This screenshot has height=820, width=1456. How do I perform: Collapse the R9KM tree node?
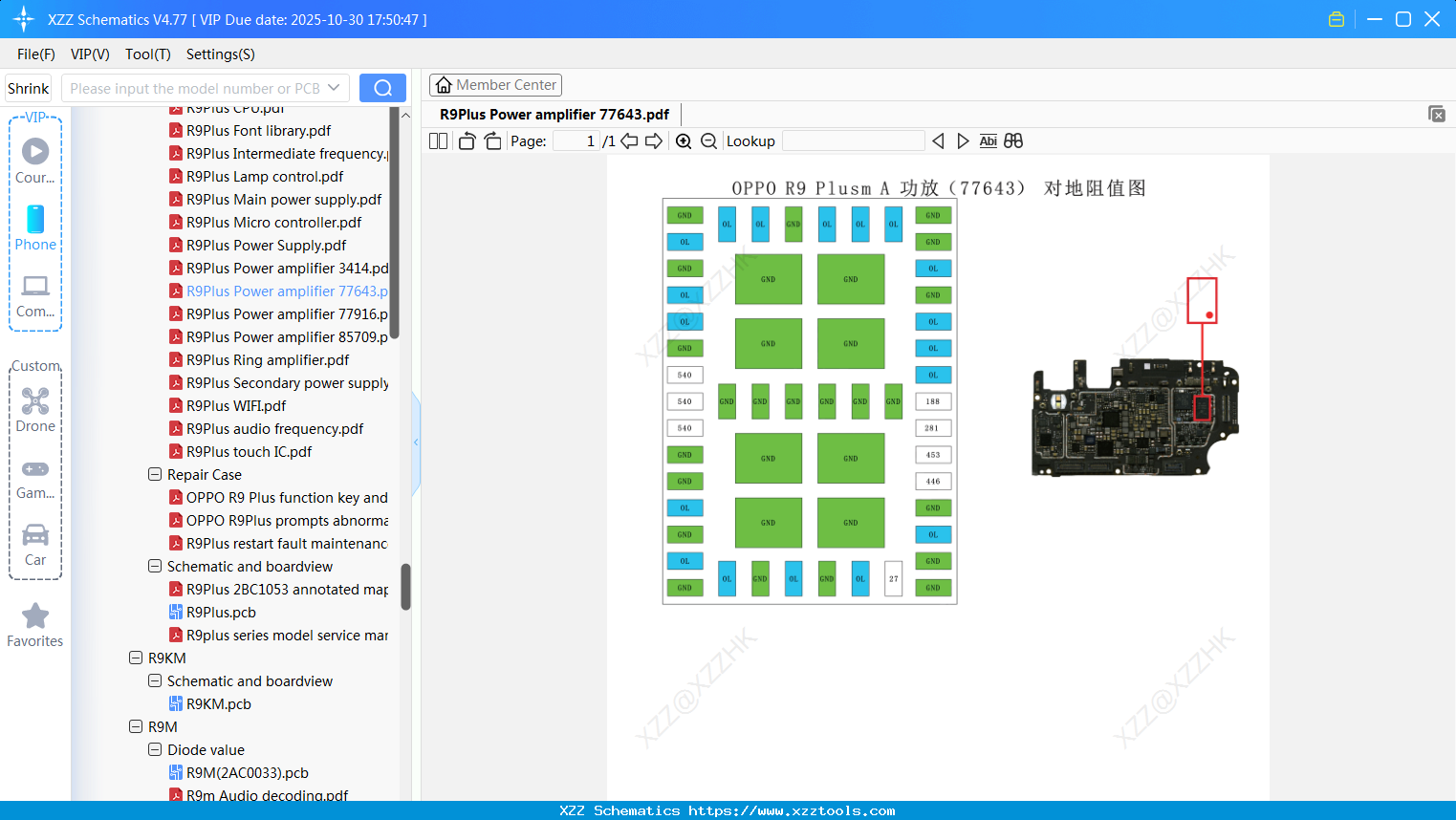[x=136, y=658]
